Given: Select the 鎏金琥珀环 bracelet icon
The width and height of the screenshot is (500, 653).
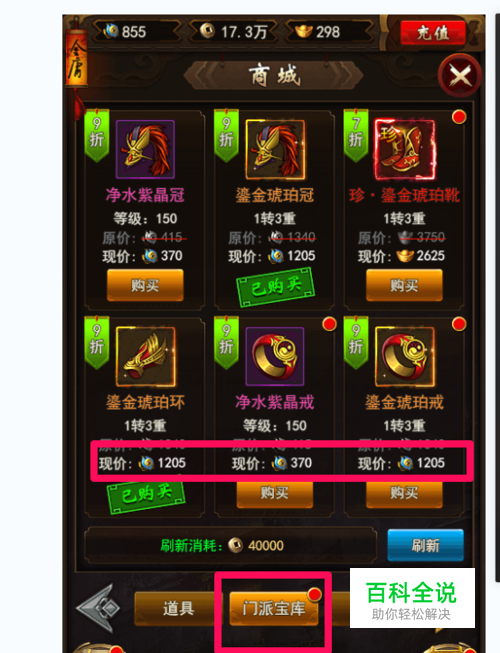Looking at the screenshot, I should (x=145, y=356).
